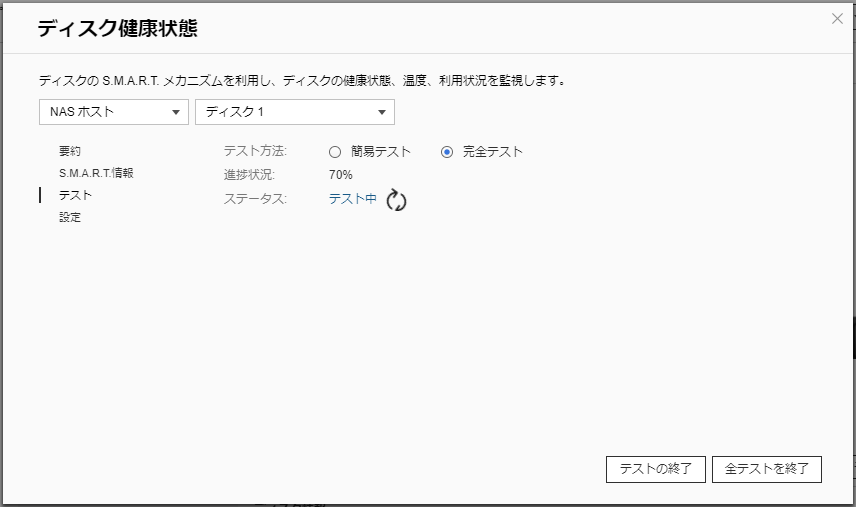Open the NAS ホスト dropdown
This screenshot has width=856, height=507.
tap(113, 112)
